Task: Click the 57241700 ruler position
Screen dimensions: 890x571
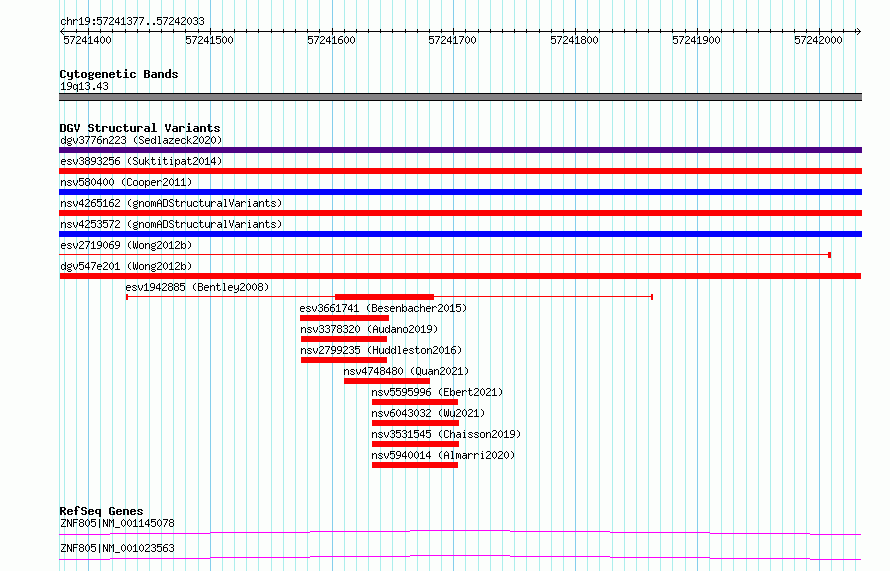Action: click(x=452, y=40)
